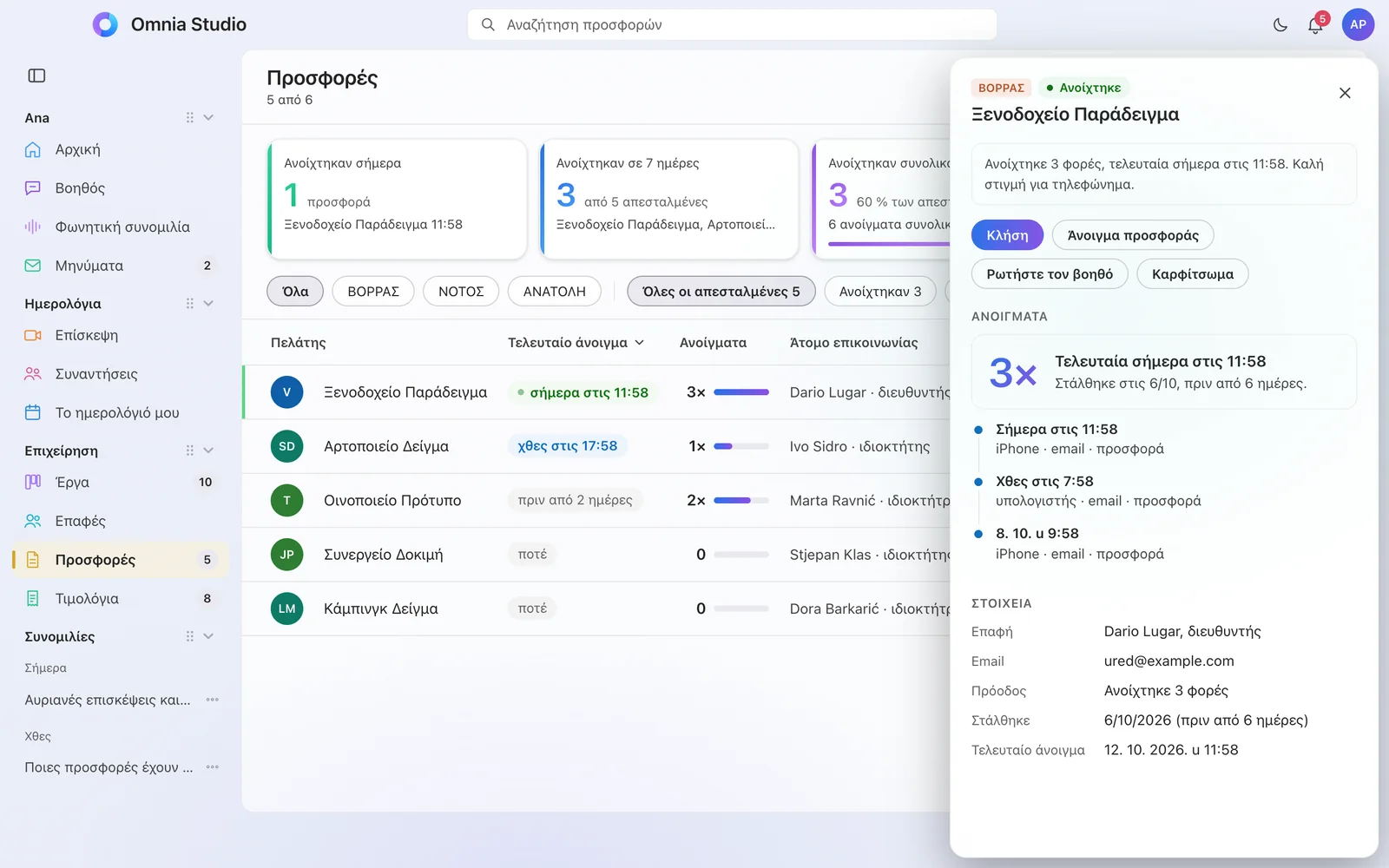
Task: Filter by ΝΟΤΟΣ region
Action: pyautogui.click(x=461, y=292)
